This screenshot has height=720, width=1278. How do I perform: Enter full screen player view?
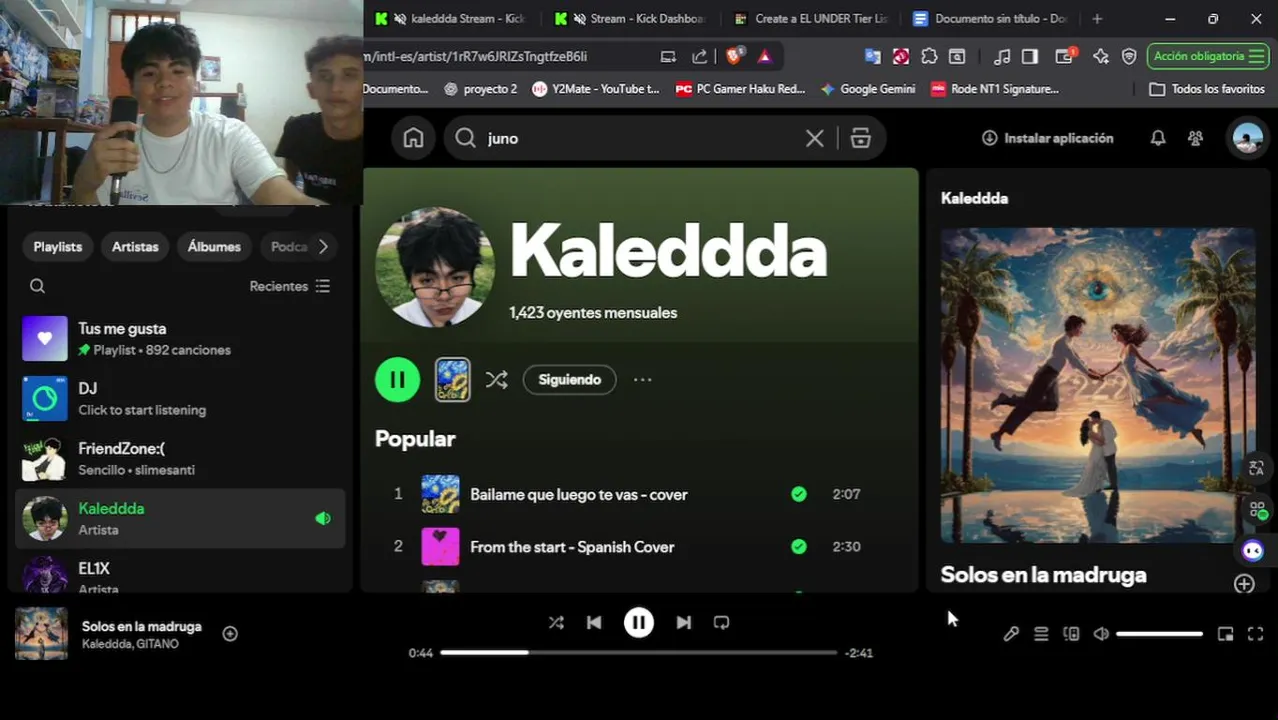pos(1256,633)
